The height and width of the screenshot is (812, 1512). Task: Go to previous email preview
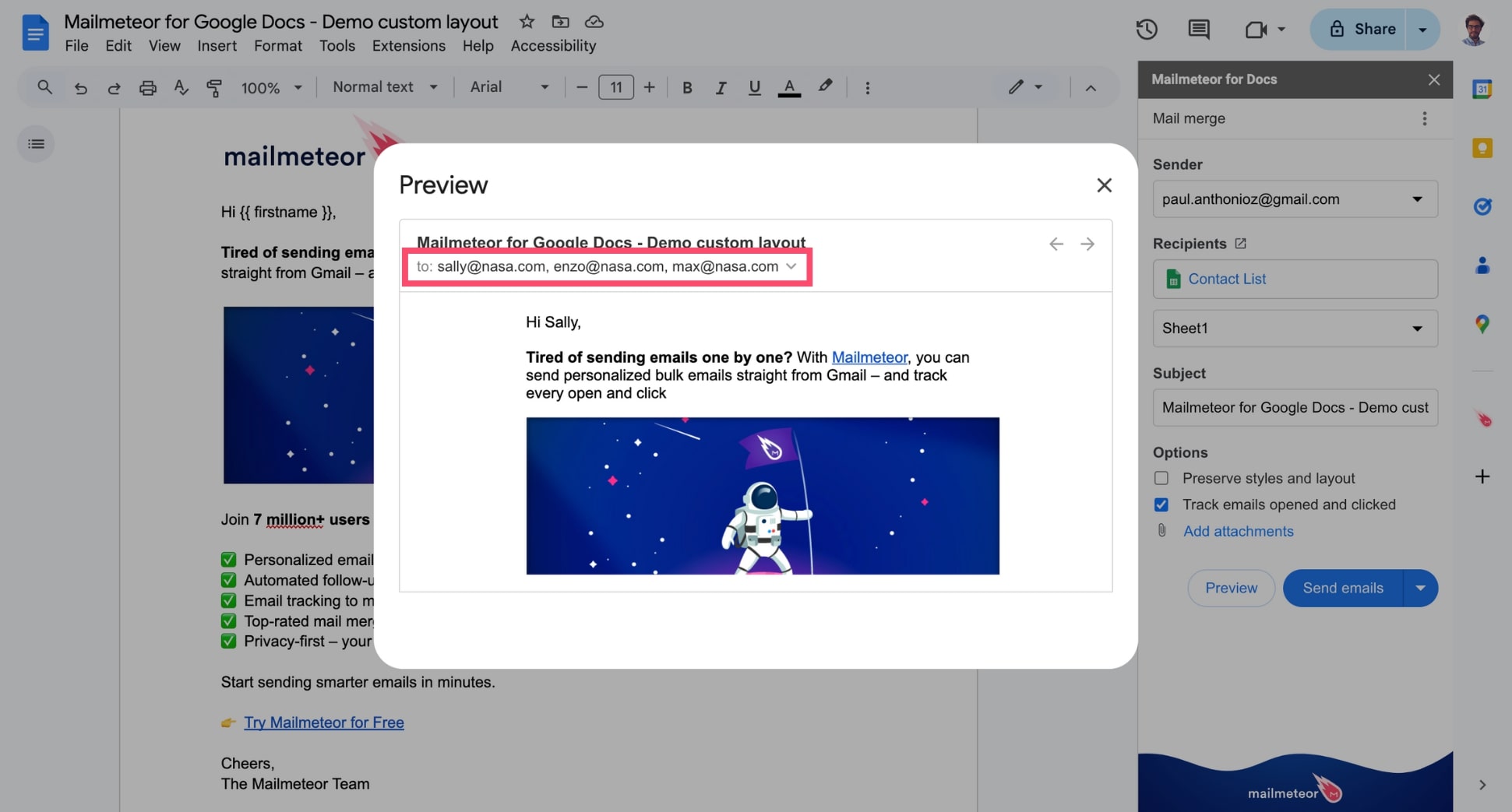(1056, 244)
